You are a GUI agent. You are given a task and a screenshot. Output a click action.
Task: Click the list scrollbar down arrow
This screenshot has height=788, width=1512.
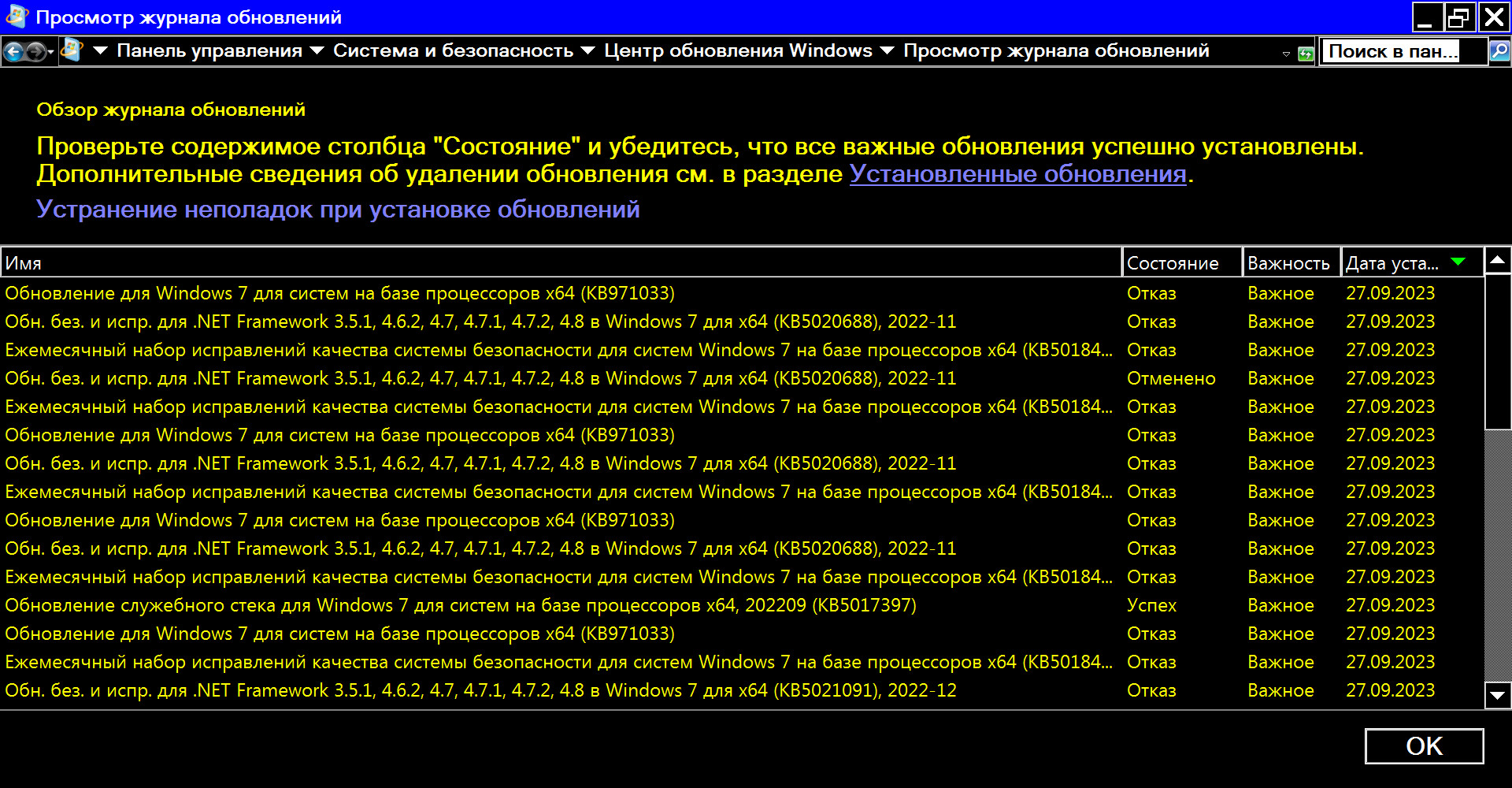(1497, 696)
